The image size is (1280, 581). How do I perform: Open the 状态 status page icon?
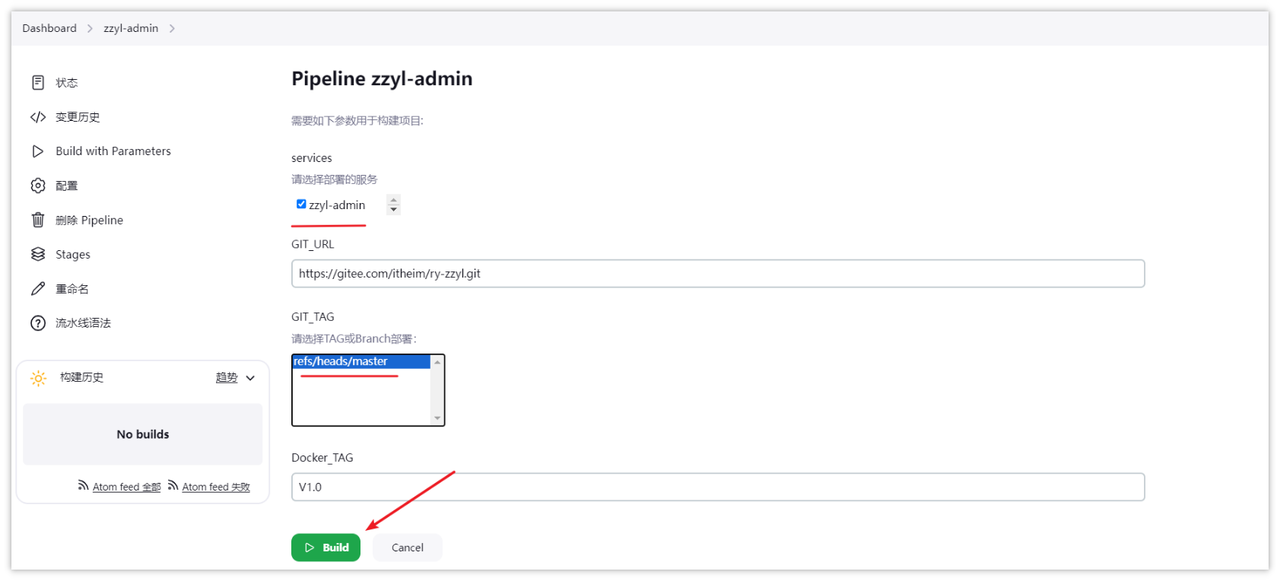pos(38,83)
